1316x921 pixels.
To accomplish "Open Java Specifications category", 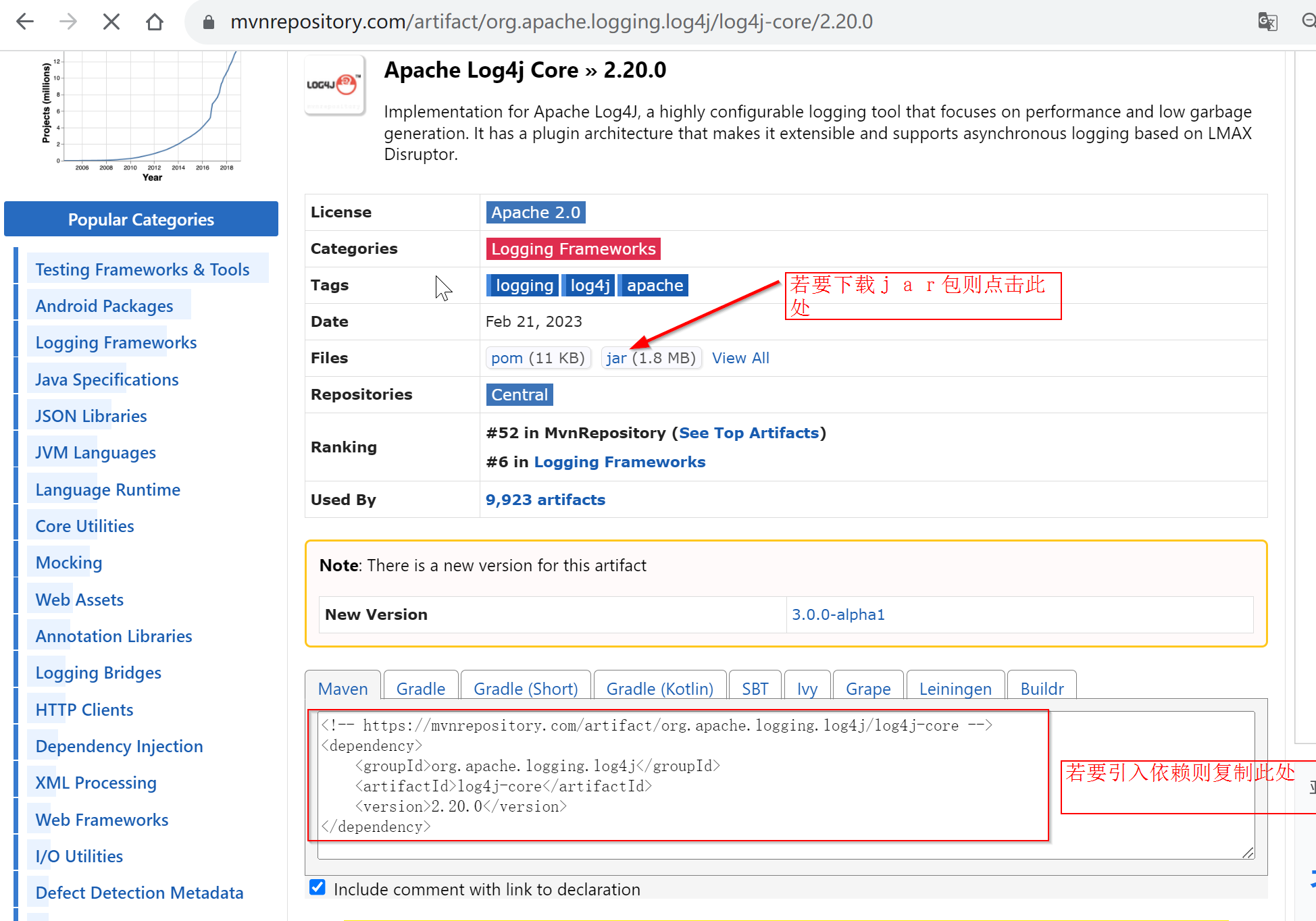I will point(107,379).
